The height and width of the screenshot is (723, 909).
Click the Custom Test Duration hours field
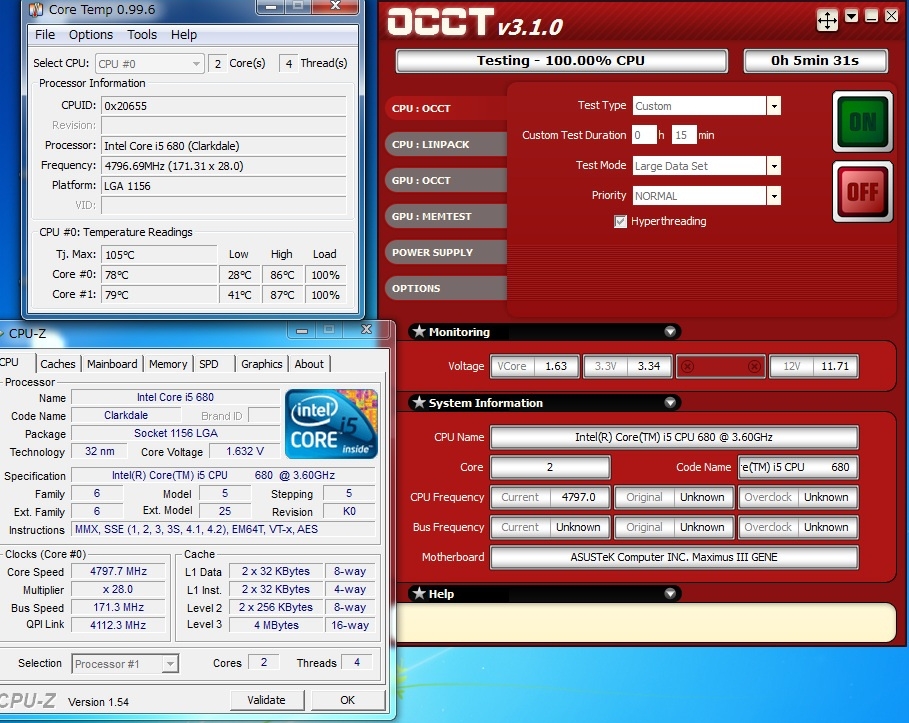(x=644, y=135)
